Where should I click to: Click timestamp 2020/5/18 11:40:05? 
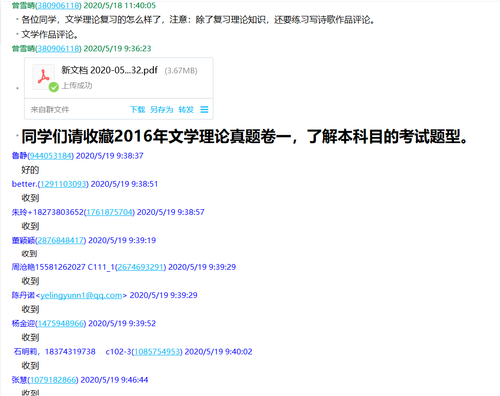coord(119,5)
